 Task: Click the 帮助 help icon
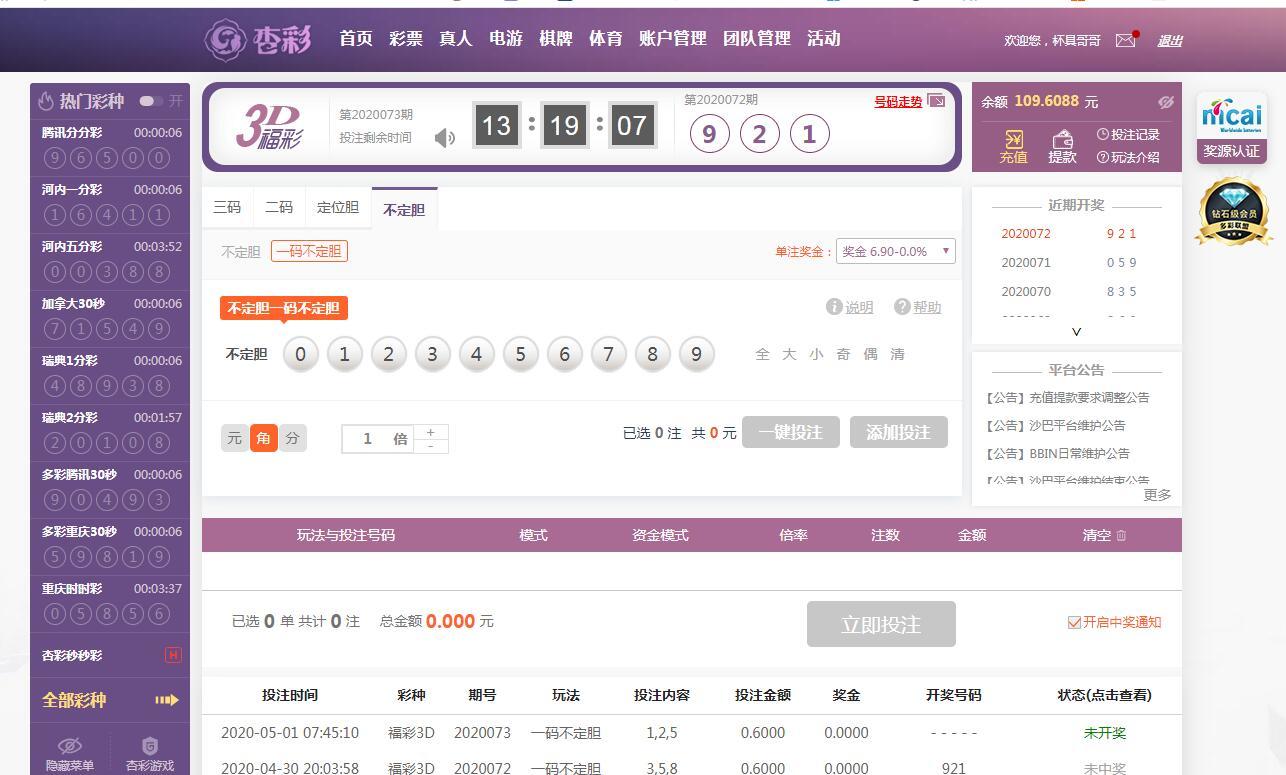902,307
